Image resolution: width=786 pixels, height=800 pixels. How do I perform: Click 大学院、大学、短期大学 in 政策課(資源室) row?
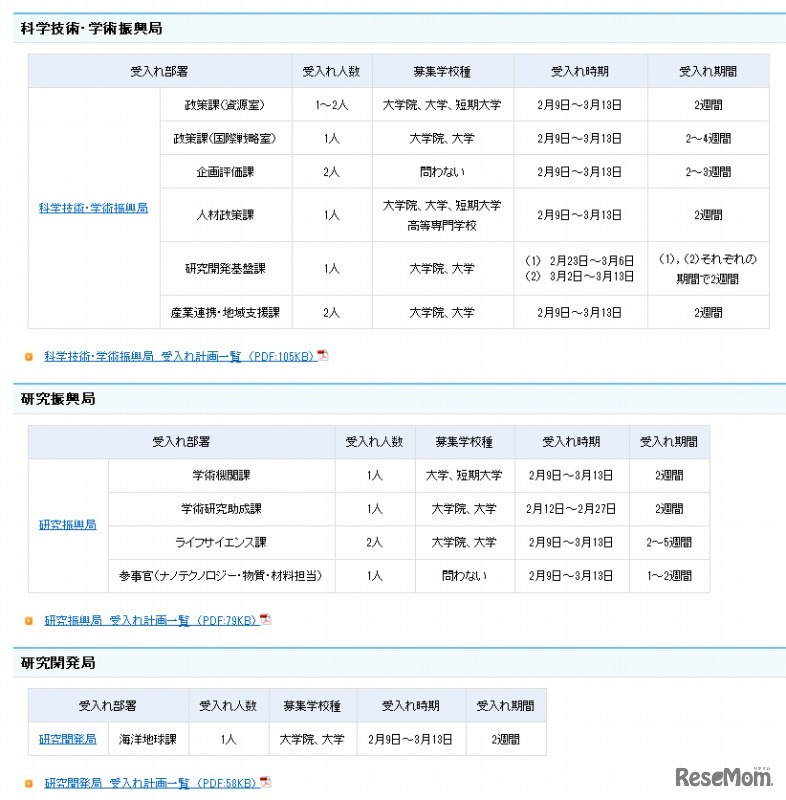coord(443,105)
